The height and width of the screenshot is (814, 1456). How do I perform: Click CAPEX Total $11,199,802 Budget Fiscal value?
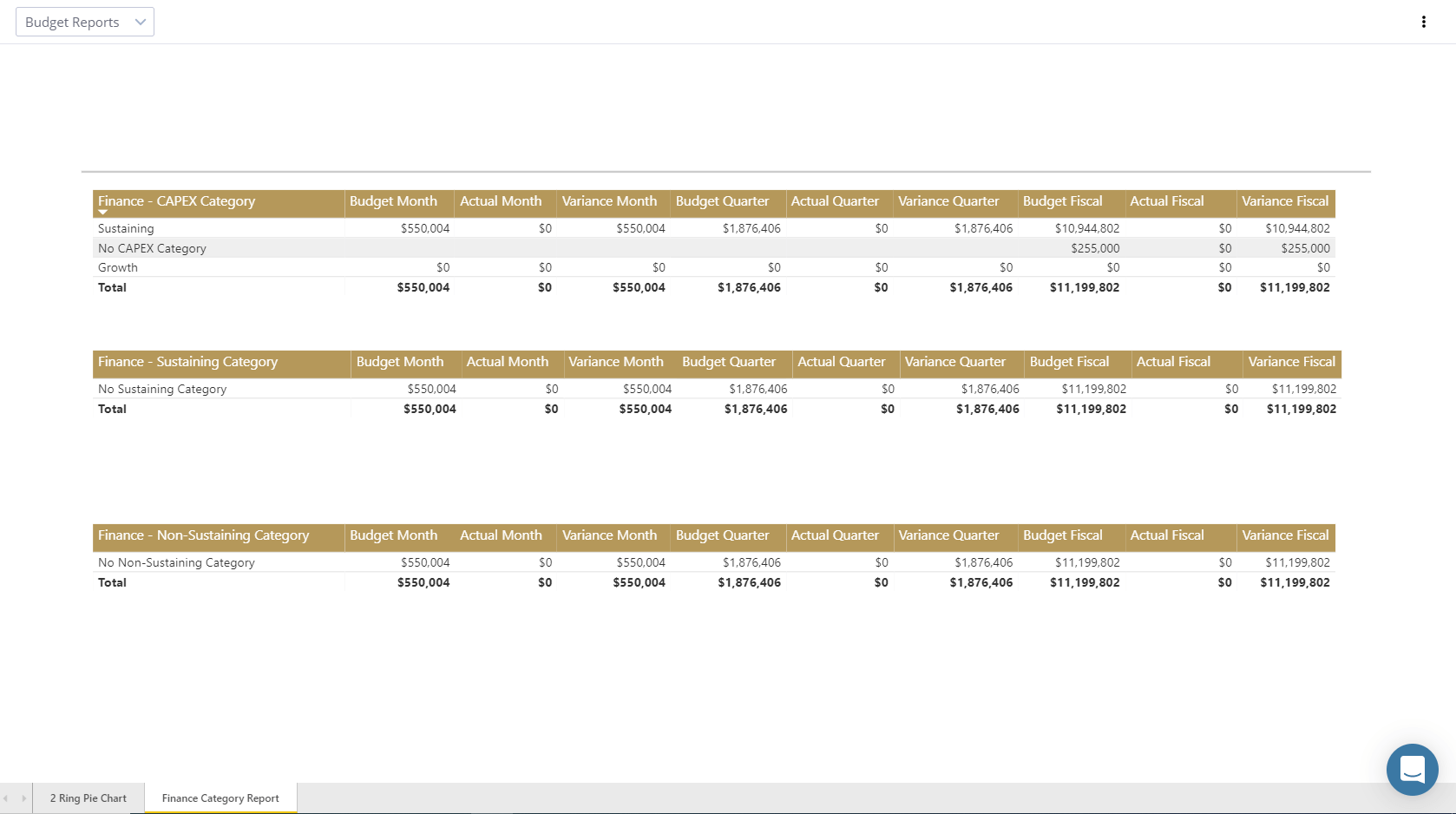(x=1085, y=287)
